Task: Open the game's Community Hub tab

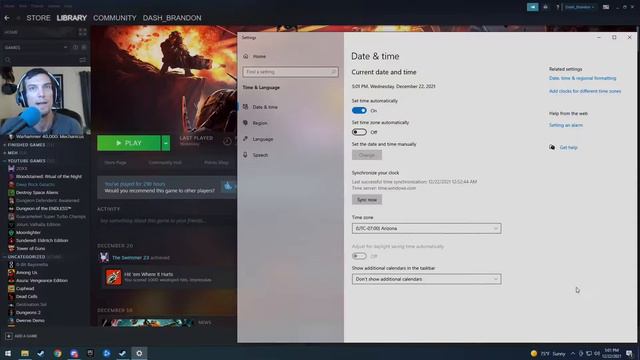Action: point(165,162)
